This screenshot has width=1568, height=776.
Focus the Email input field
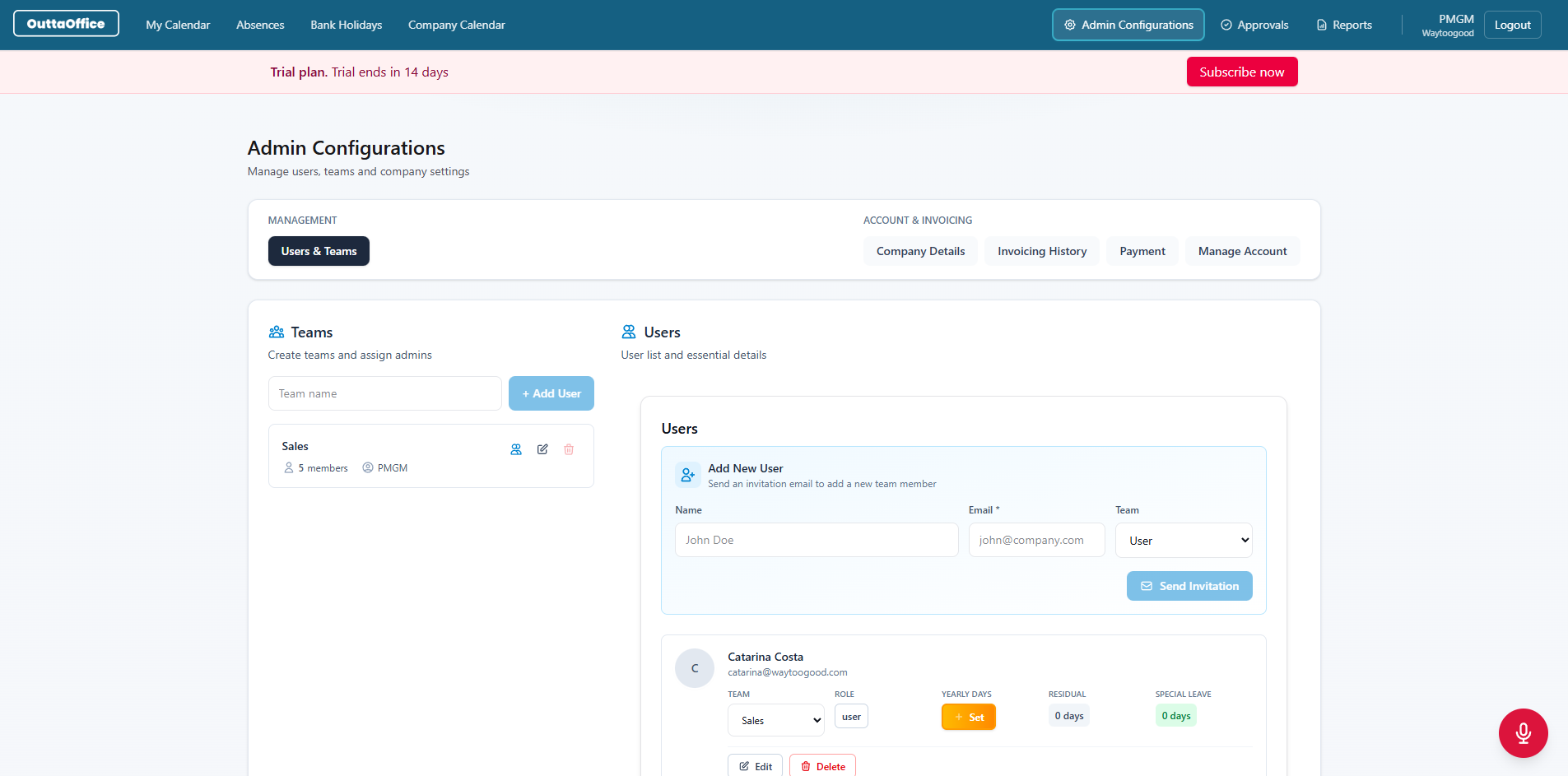[1037, 540]
